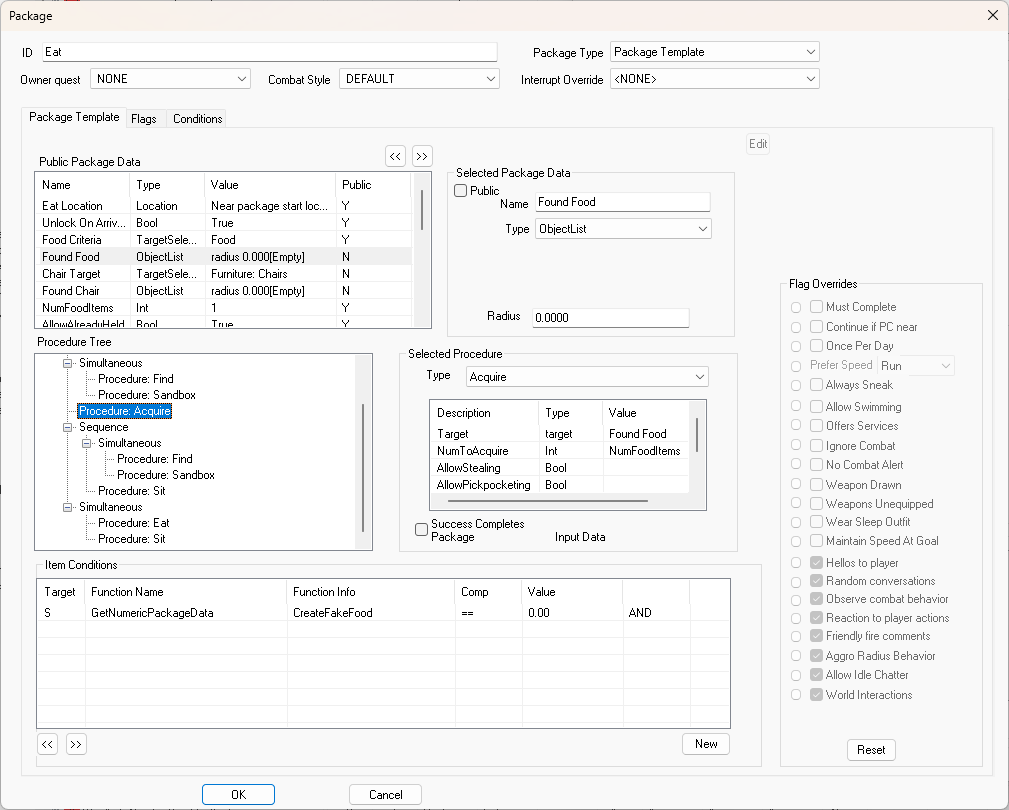Viewport: 1009px width, 810px height.
Task: Check the Weapon Drawn checkbox
Action: point(817,484)
